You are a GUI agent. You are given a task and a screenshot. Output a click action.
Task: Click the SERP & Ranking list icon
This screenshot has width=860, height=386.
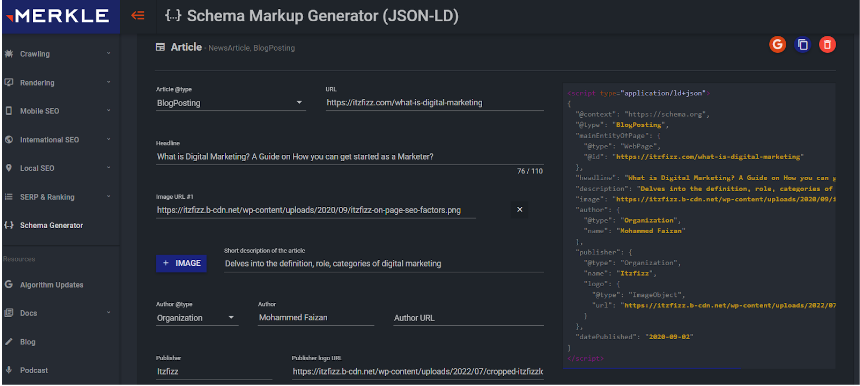point(9,196)
